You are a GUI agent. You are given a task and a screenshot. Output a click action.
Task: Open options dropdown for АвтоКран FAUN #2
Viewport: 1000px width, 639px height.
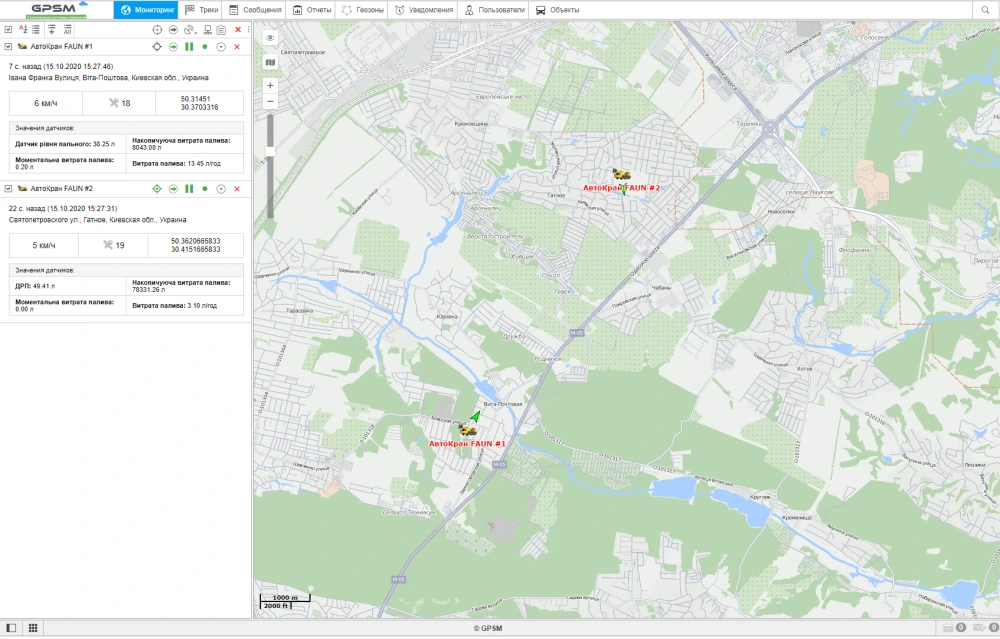tap(221, 189)
